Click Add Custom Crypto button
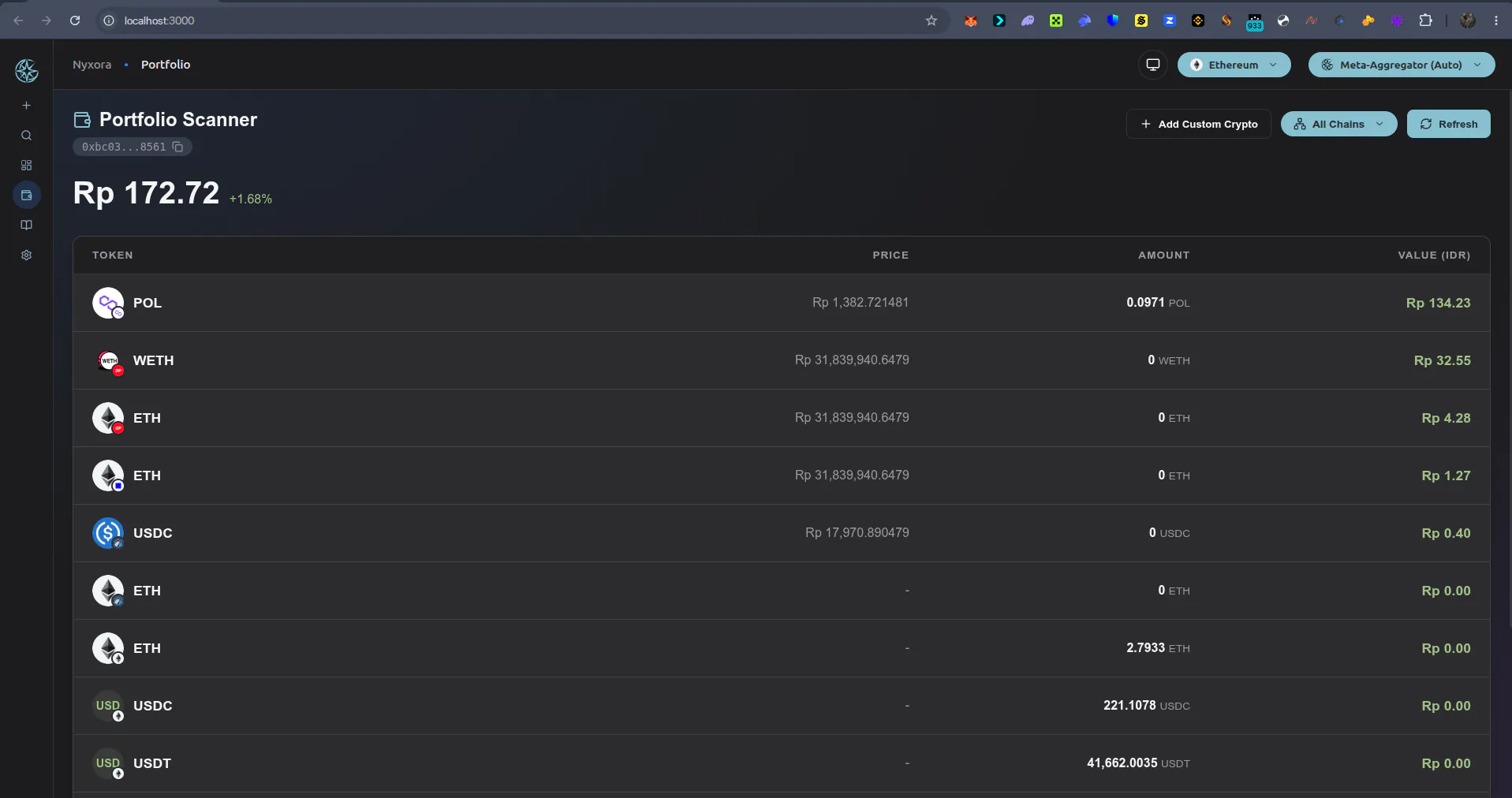1512x798 pixels. pyautogui.click(x=1198, y=124)
